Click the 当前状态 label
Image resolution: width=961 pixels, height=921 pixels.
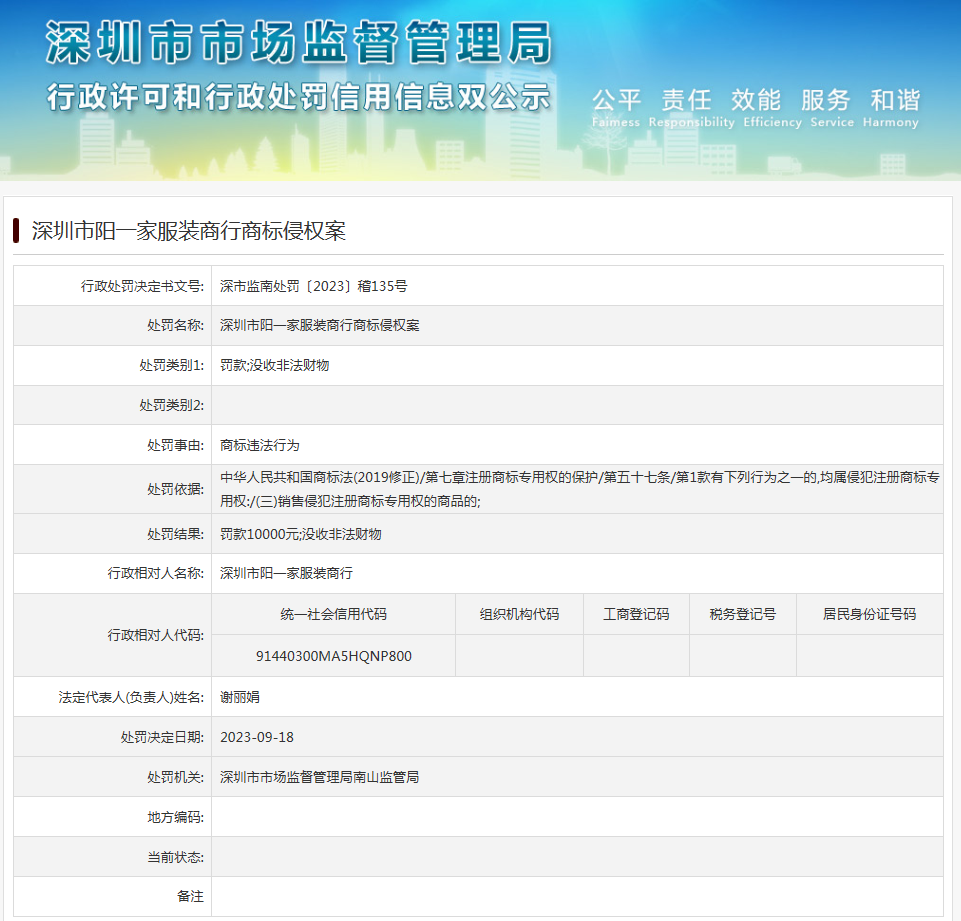[x=175, y=857]
